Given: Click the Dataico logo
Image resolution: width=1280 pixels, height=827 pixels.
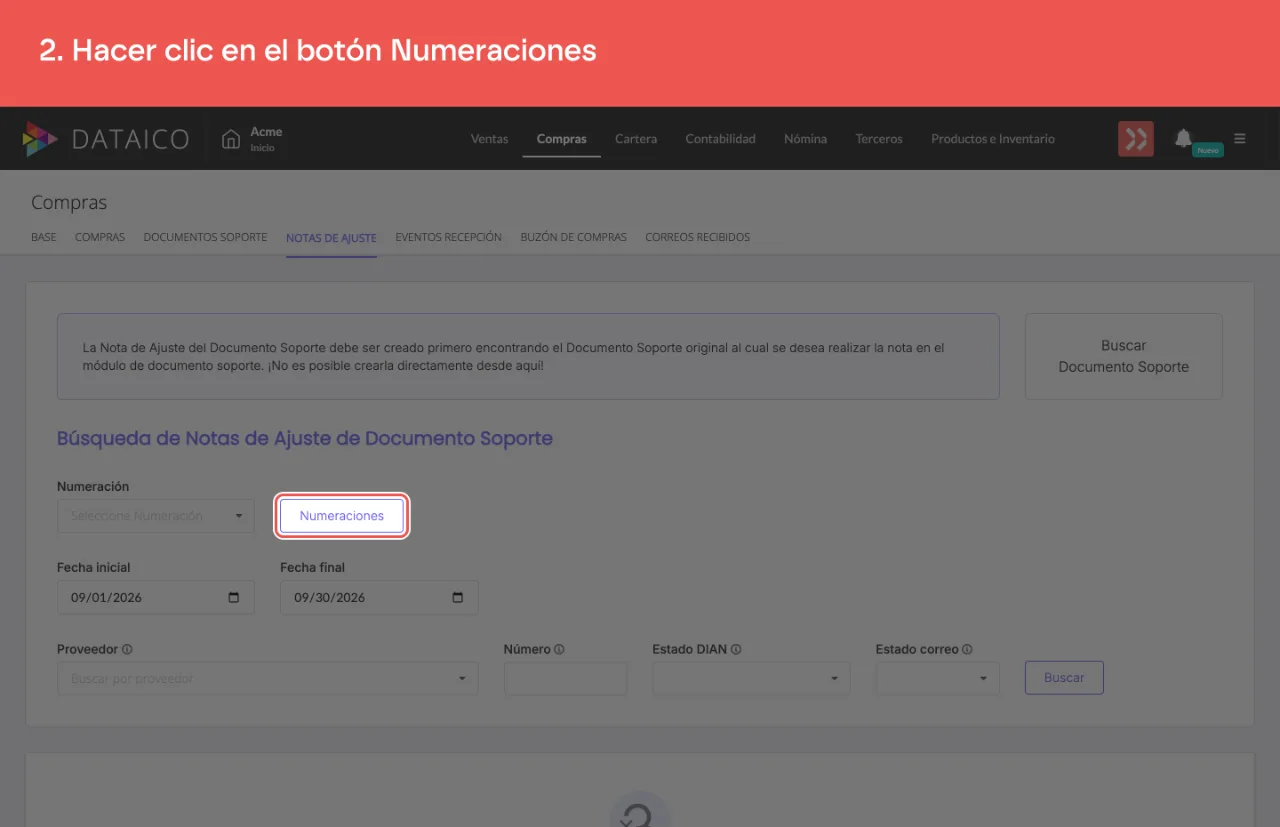Looking at the screenshot, I should click(x=105, y=139).
